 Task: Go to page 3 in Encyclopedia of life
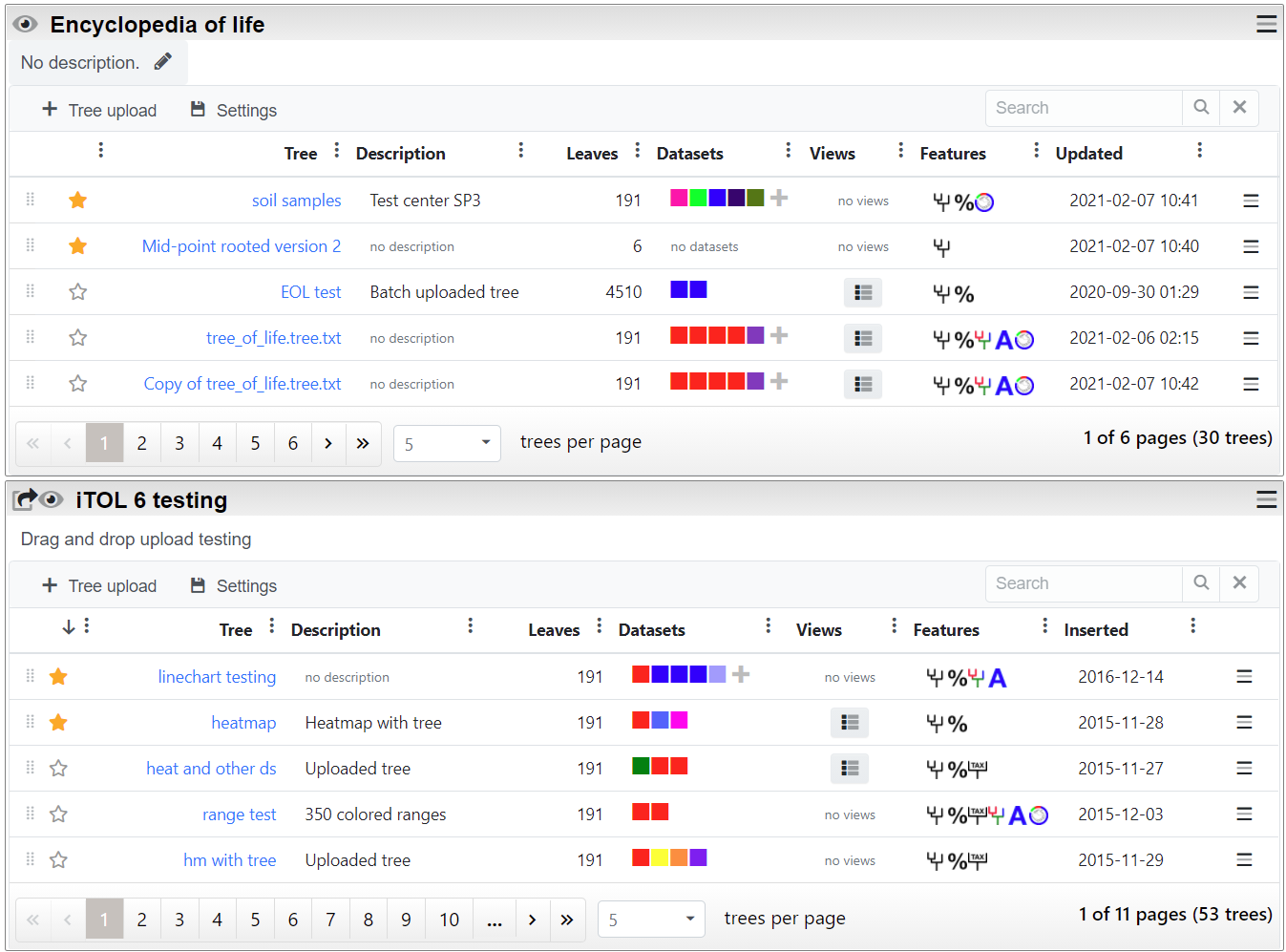point(179,443)
